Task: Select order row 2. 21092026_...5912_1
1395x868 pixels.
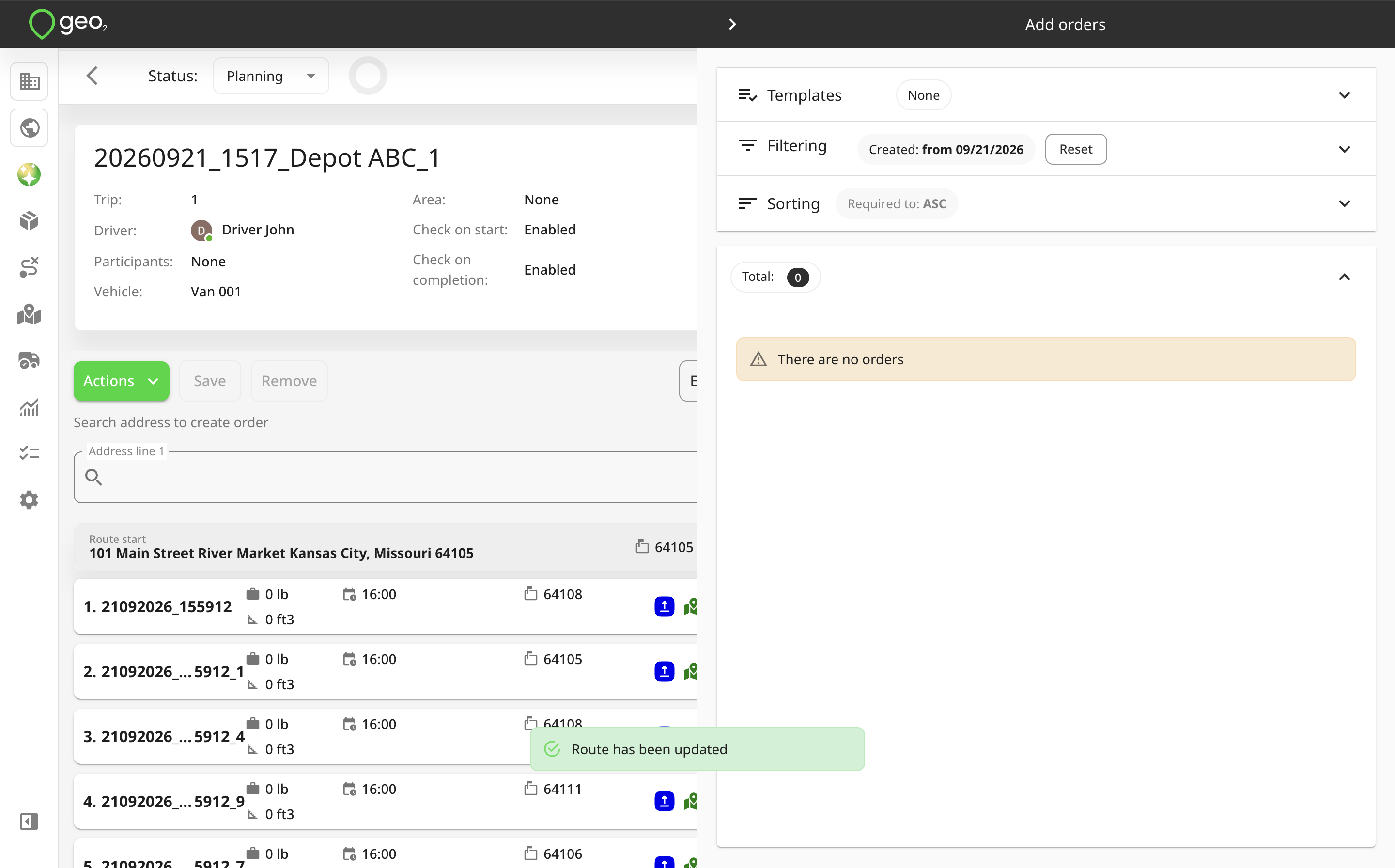Action: [x=385, y=671]
